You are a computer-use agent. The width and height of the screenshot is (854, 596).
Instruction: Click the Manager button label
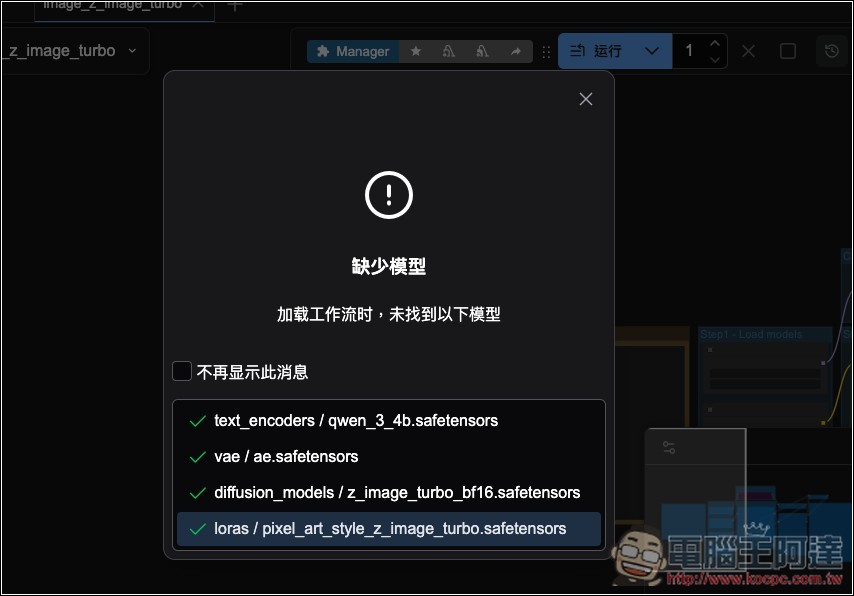pos(362,51)
